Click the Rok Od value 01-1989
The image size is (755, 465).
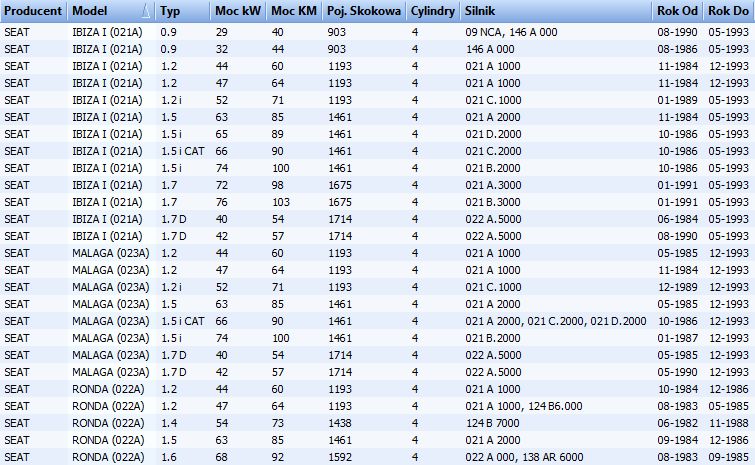point(677,100)
